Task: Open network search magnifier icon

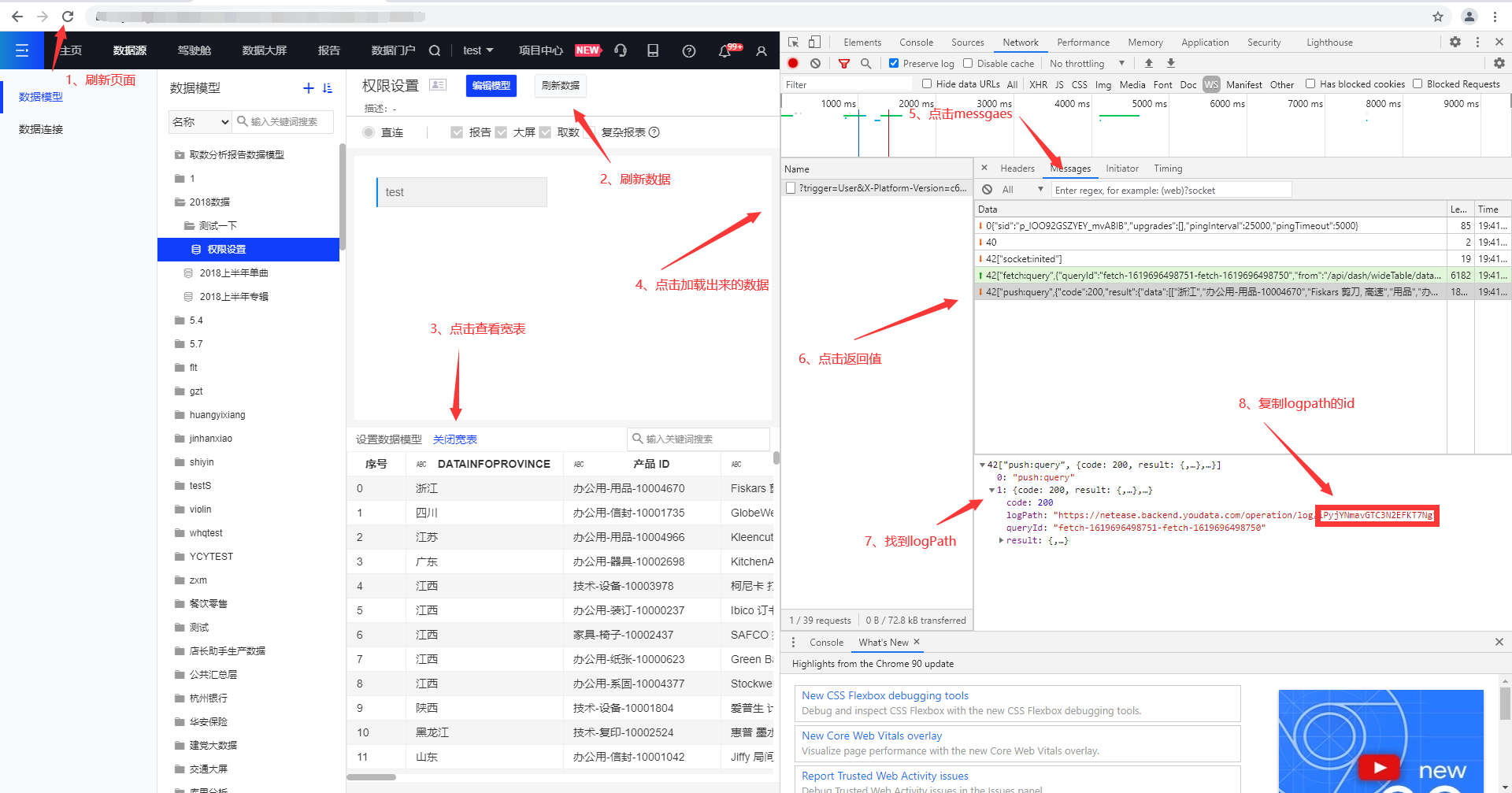Action: coord(866,63)
